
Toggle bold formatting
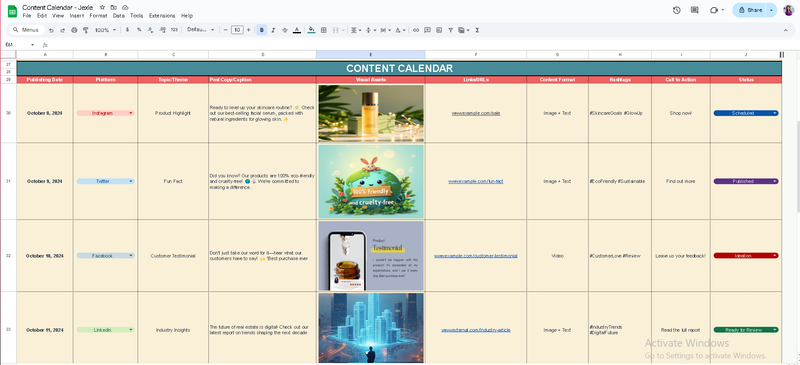click(262, 30)
